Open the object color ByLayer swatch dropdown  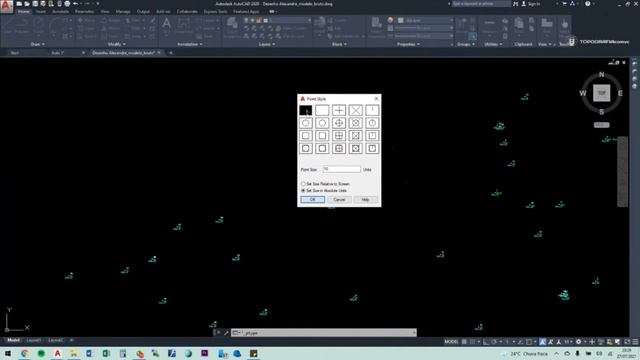(426, 20)
